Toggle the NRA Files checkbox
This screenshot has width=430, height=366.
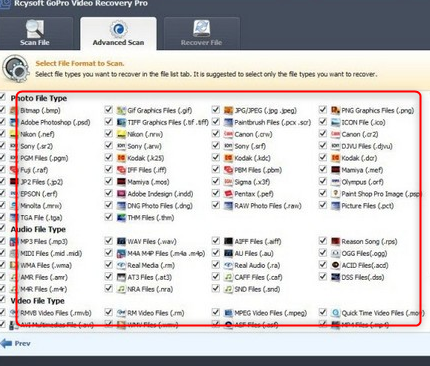[x=109, y=288]
